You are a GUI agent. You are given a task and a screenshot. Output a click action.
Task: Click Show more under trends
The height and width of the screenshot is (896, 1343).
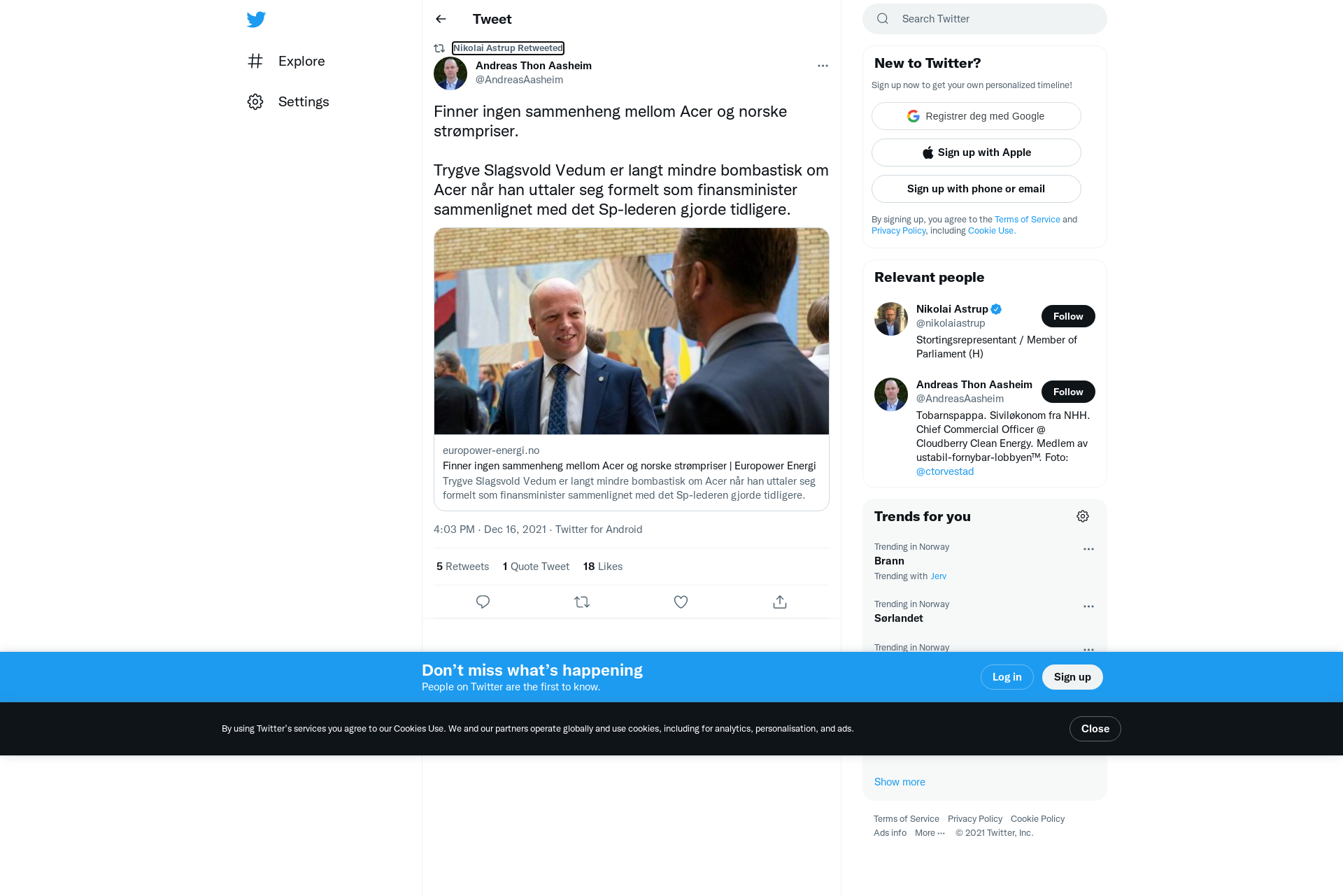pos(900,782)
